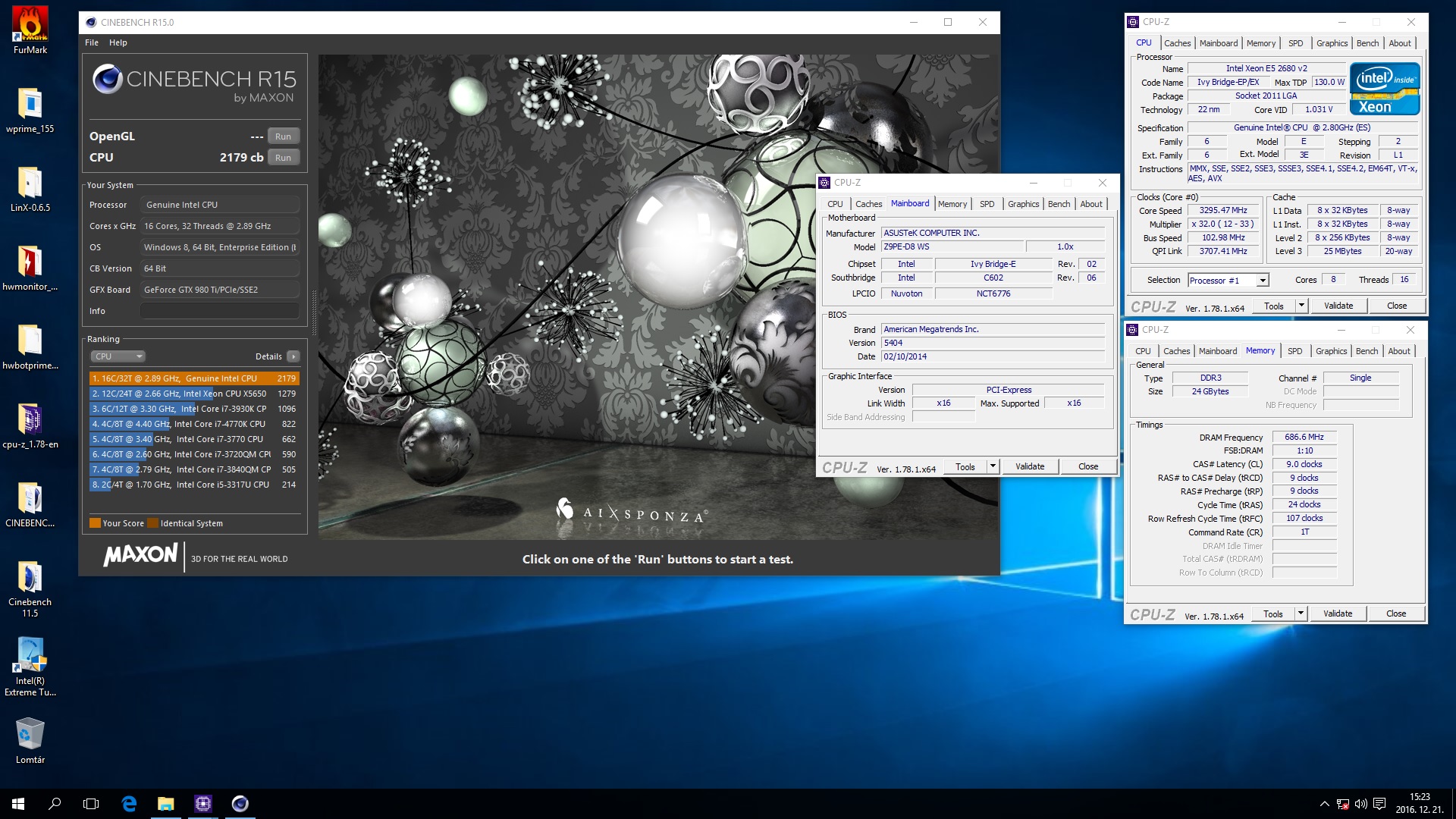Screen dimensions: 1456x819
Task: Select ranking row Core i7-4770K
Action: [194, 424]
